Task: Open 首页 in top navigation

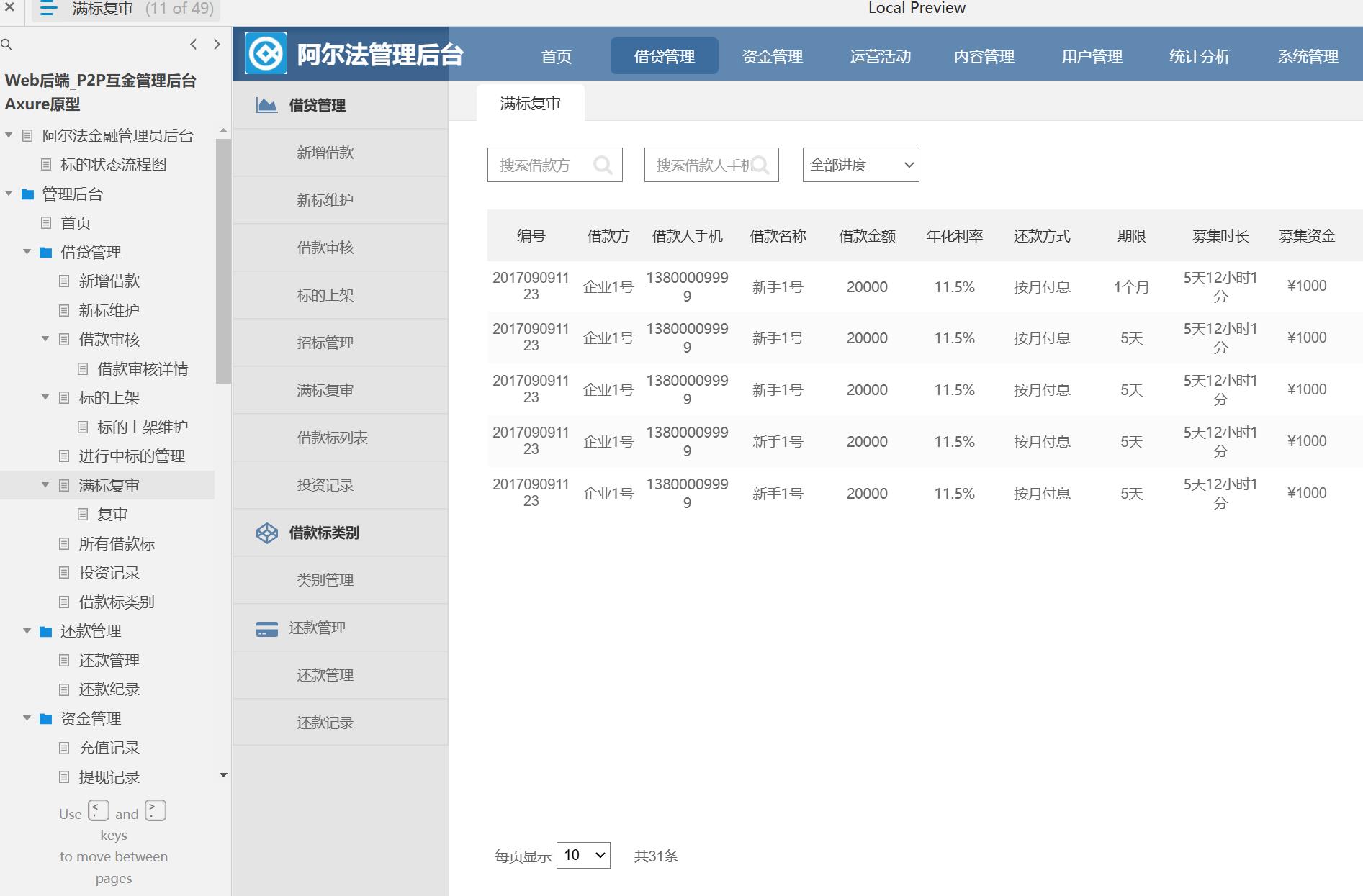Action: pyautogui.click(x=557, y=56)
